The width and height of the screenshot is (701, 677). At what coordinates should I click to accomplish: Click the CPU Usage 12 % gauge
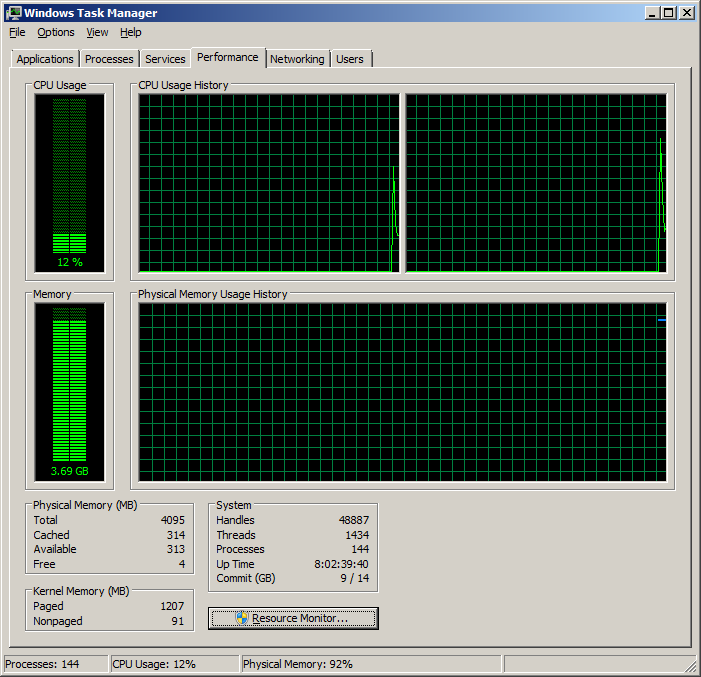point(70,183)
